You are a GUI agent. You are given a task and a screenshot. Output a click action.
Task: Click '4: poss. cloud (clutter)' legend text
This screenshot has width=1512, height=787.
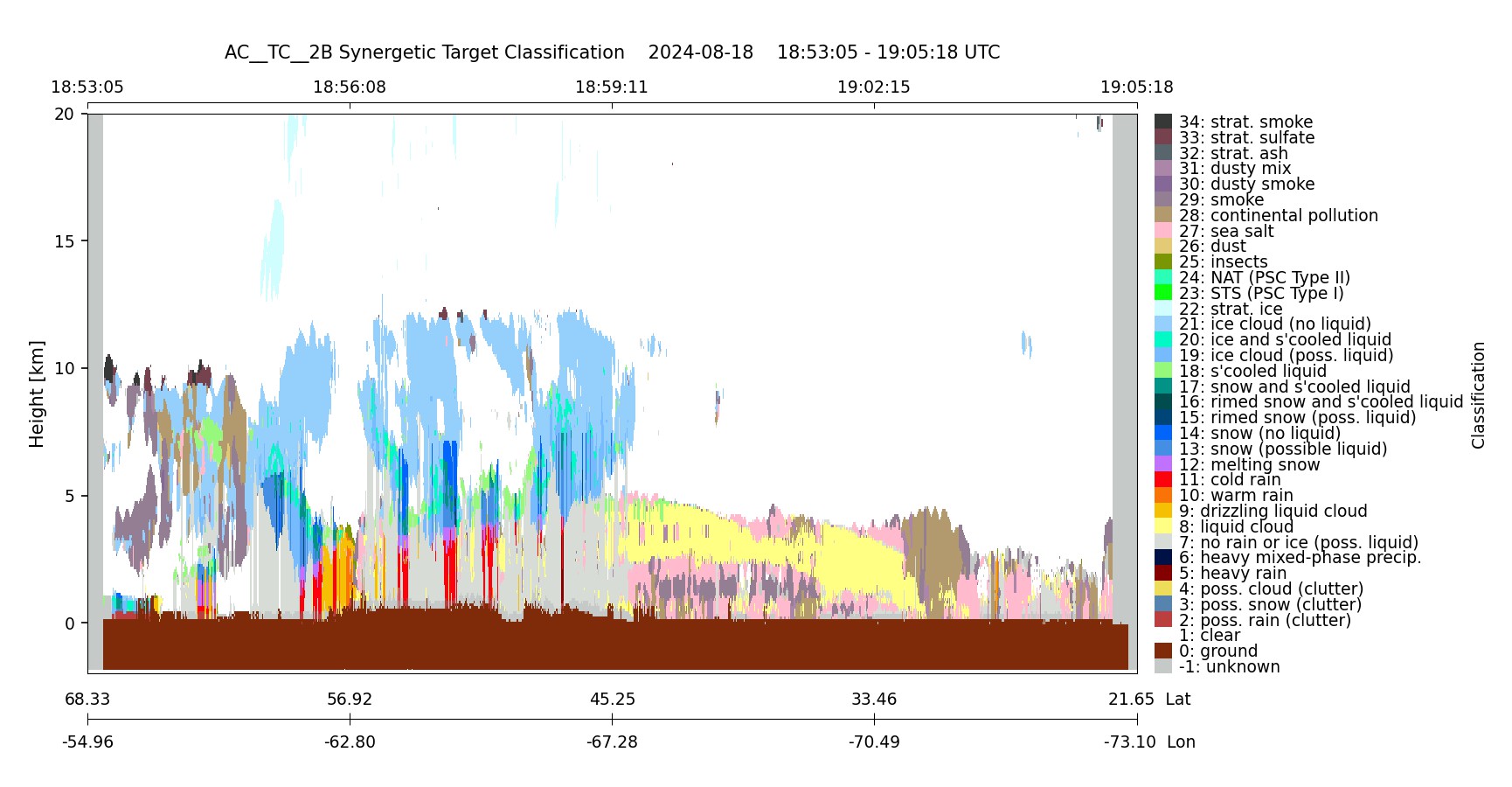click(x=1271, y=589)
